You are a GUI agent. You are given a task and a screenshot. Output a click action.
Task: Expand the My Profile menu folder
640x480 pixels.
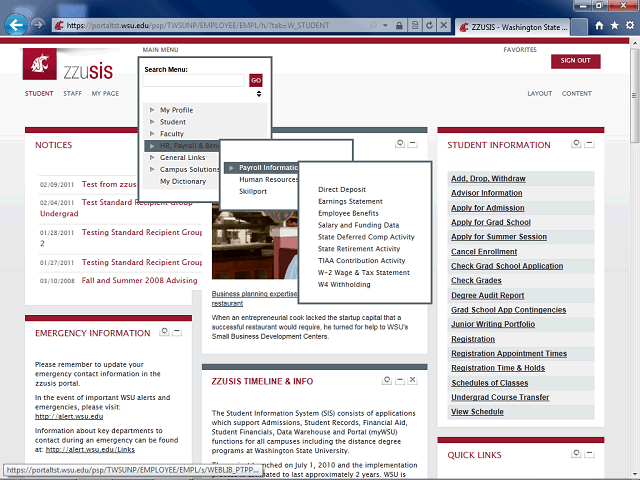[x=152, y=110]
